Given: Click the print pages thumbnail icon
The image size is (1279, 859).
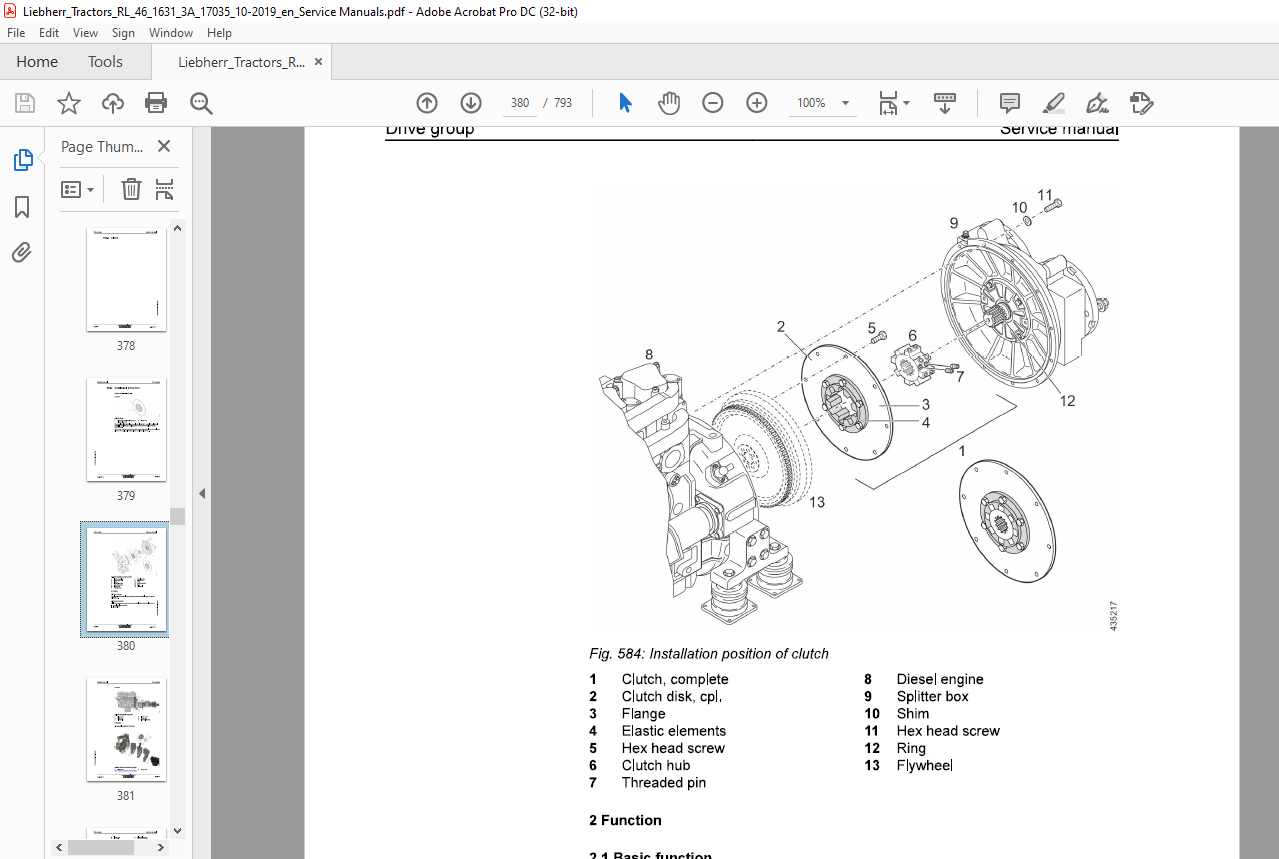Looking at the screenshot, I should tap(165, 189).
